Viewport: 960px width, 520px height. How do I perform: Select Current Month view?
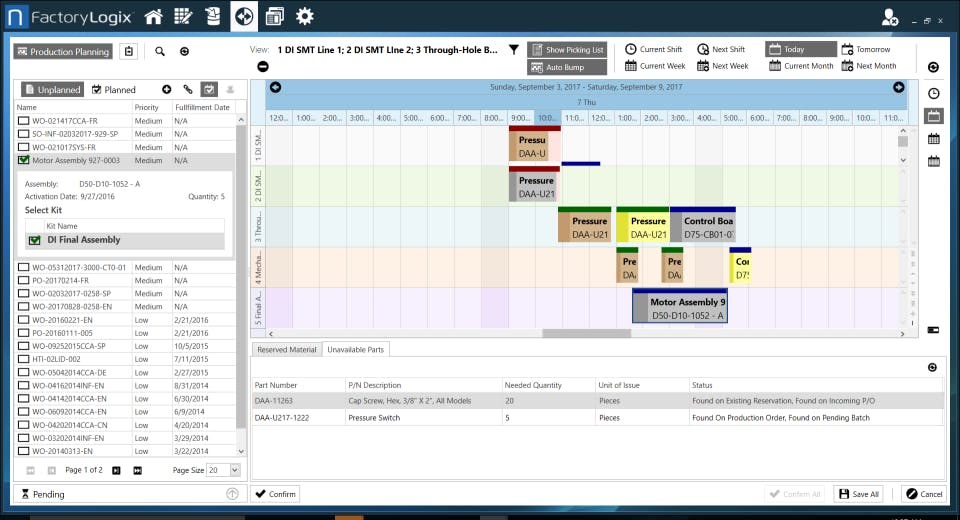pos(801,66)
